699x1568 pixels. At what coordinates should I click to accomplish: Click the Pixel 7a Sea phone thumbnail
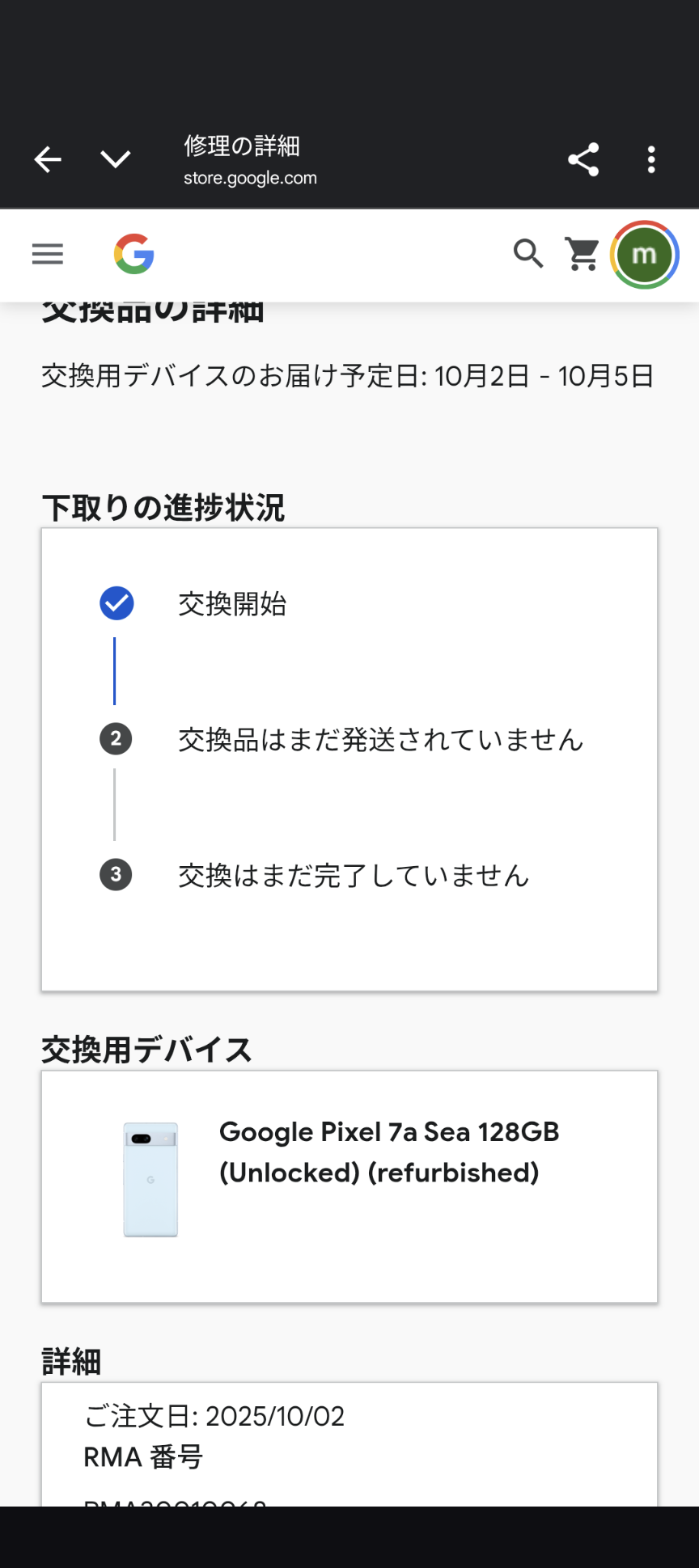point(150,1179)
